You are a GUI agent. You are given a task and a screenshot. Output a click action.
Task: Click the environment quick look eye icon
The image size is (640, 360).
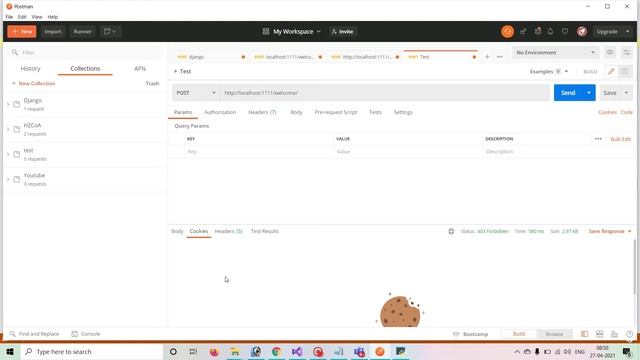610,52
